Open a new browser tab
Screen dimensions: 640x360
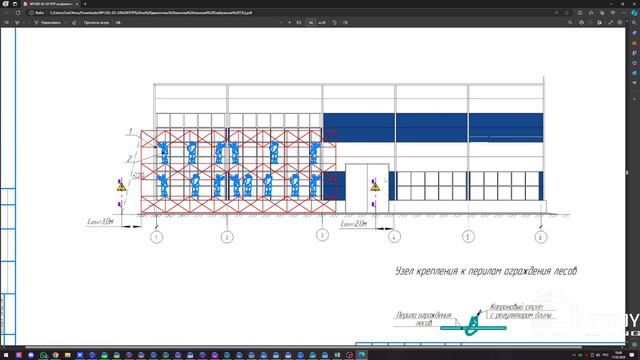point(85,4)
